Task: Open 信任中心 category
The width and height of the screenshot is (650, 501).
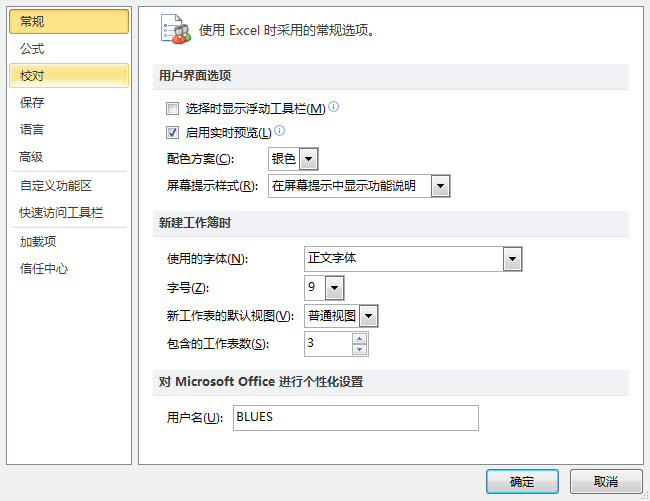Action: pyautogui.click(x=69, y=269)
